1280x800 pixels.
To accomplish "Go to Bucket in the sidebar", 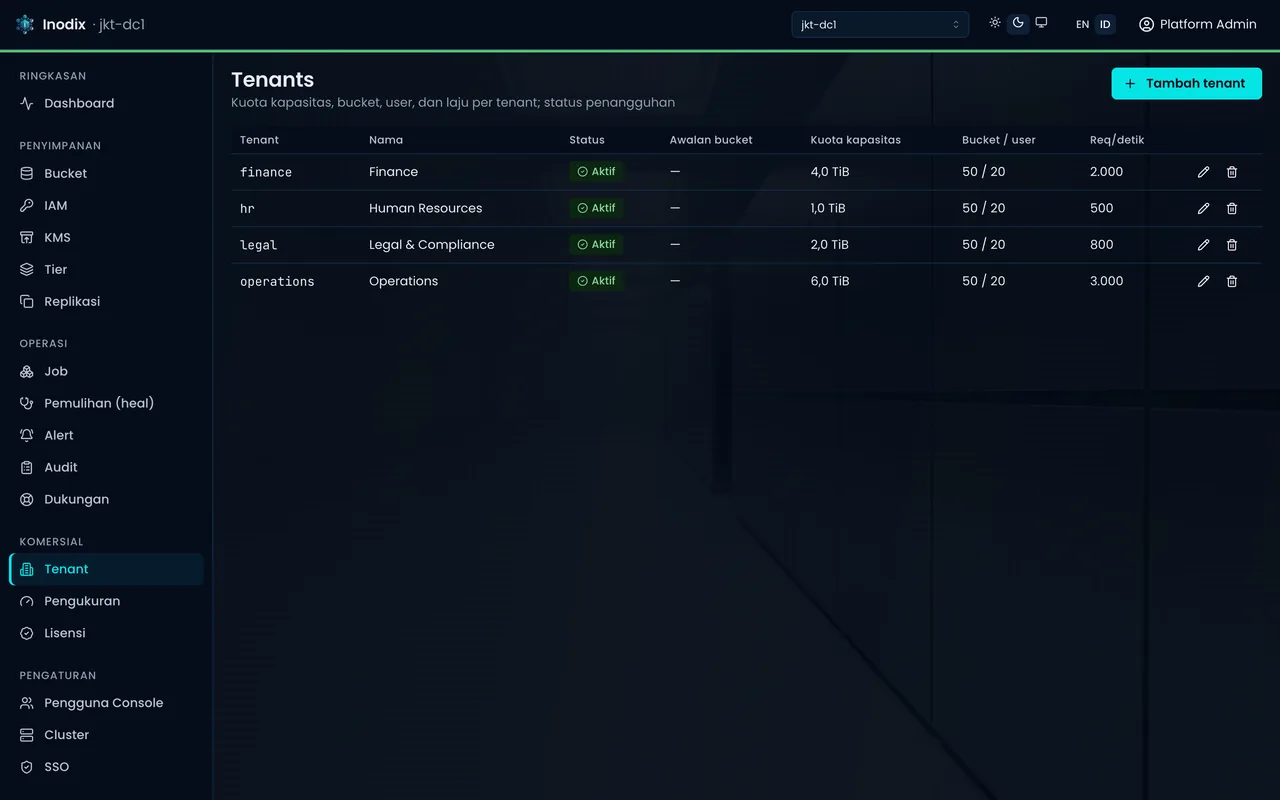I will pos(106,173).
